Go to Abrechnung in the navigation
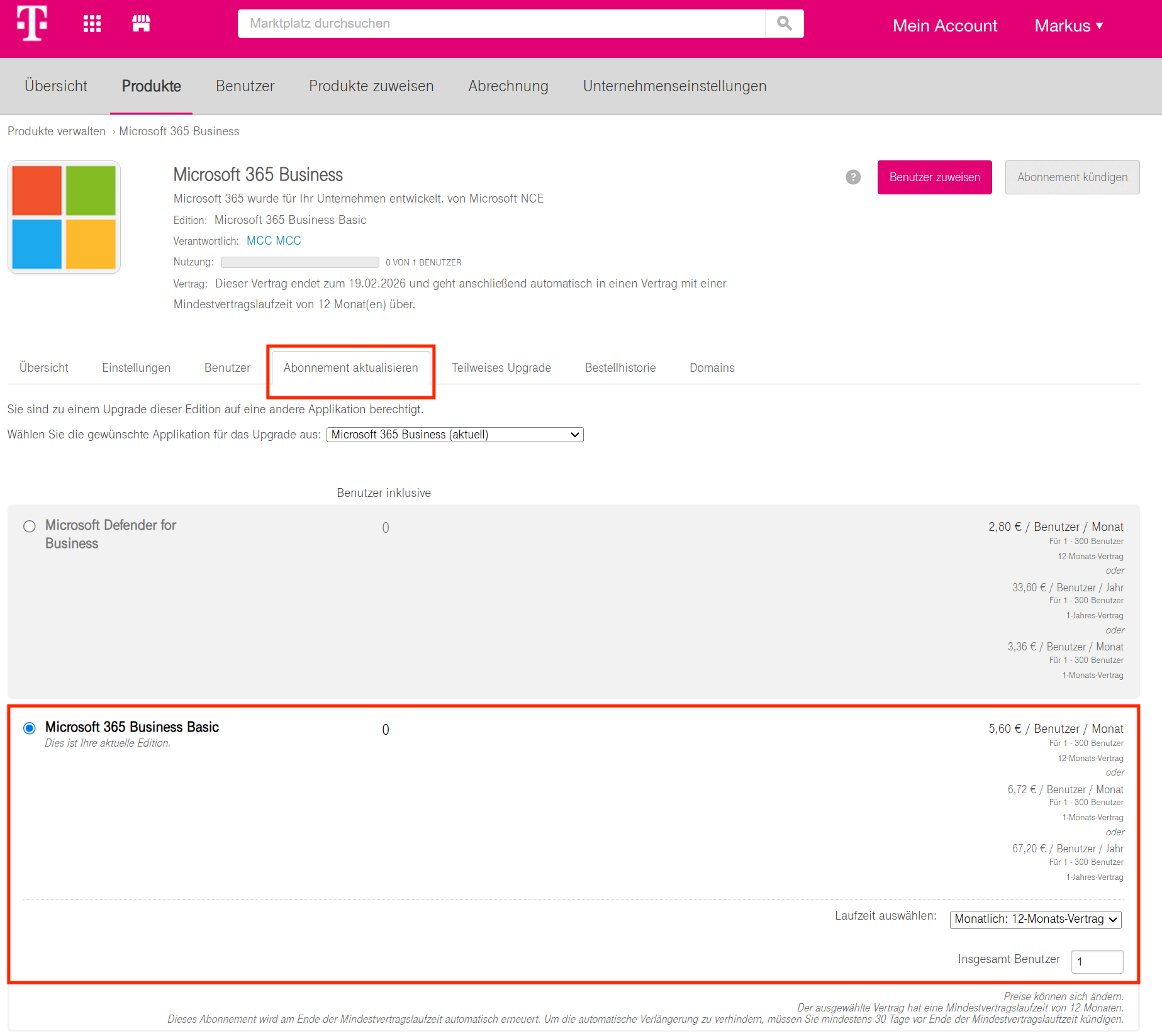Viewport: 1162px width, 1036px height. [508, 86]
